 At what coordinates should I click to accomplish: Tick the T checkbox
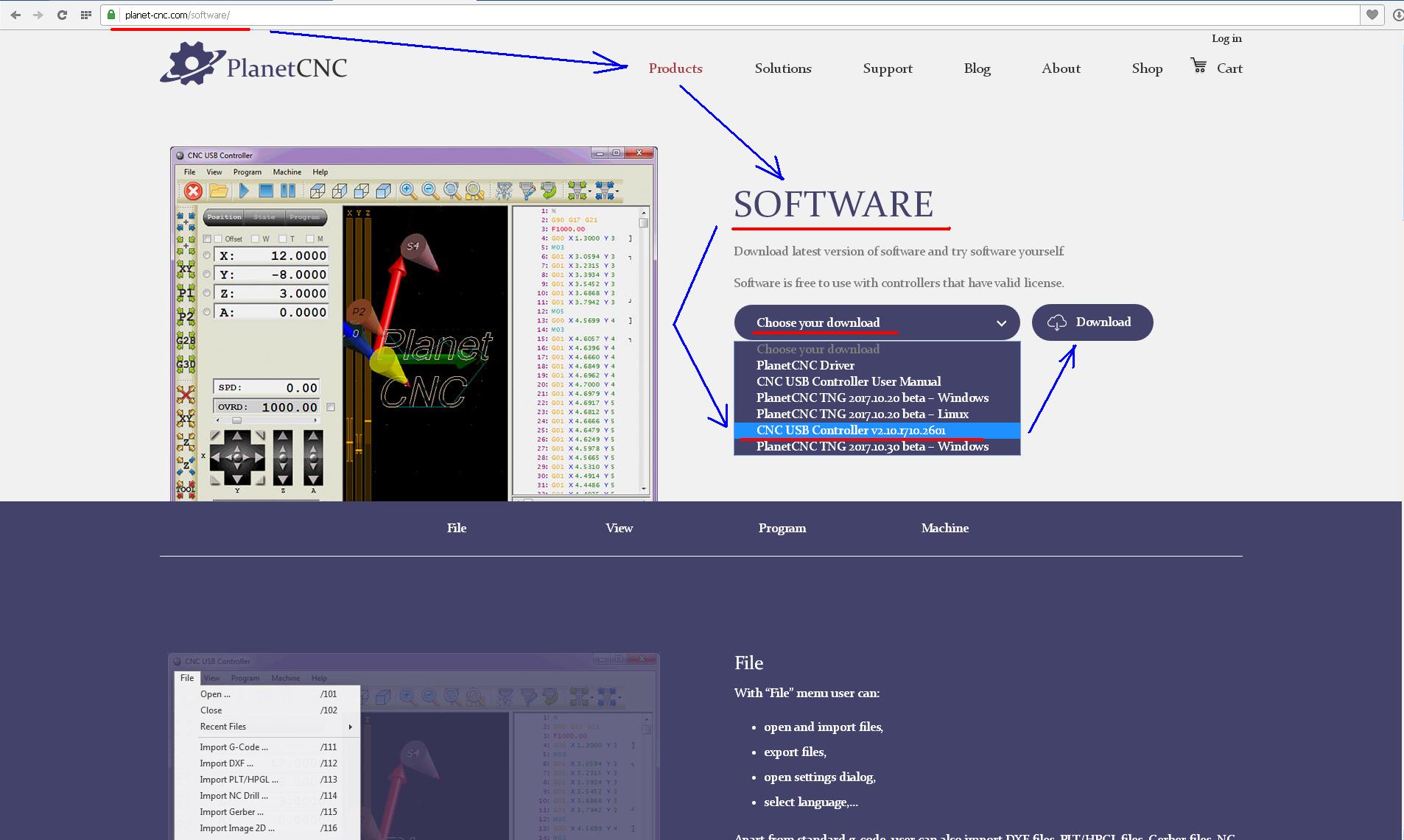[283, 239]
